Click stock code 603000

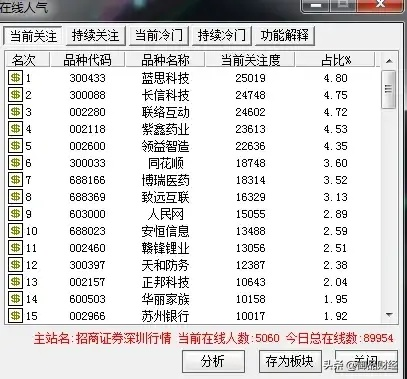[x=87, y=214]
